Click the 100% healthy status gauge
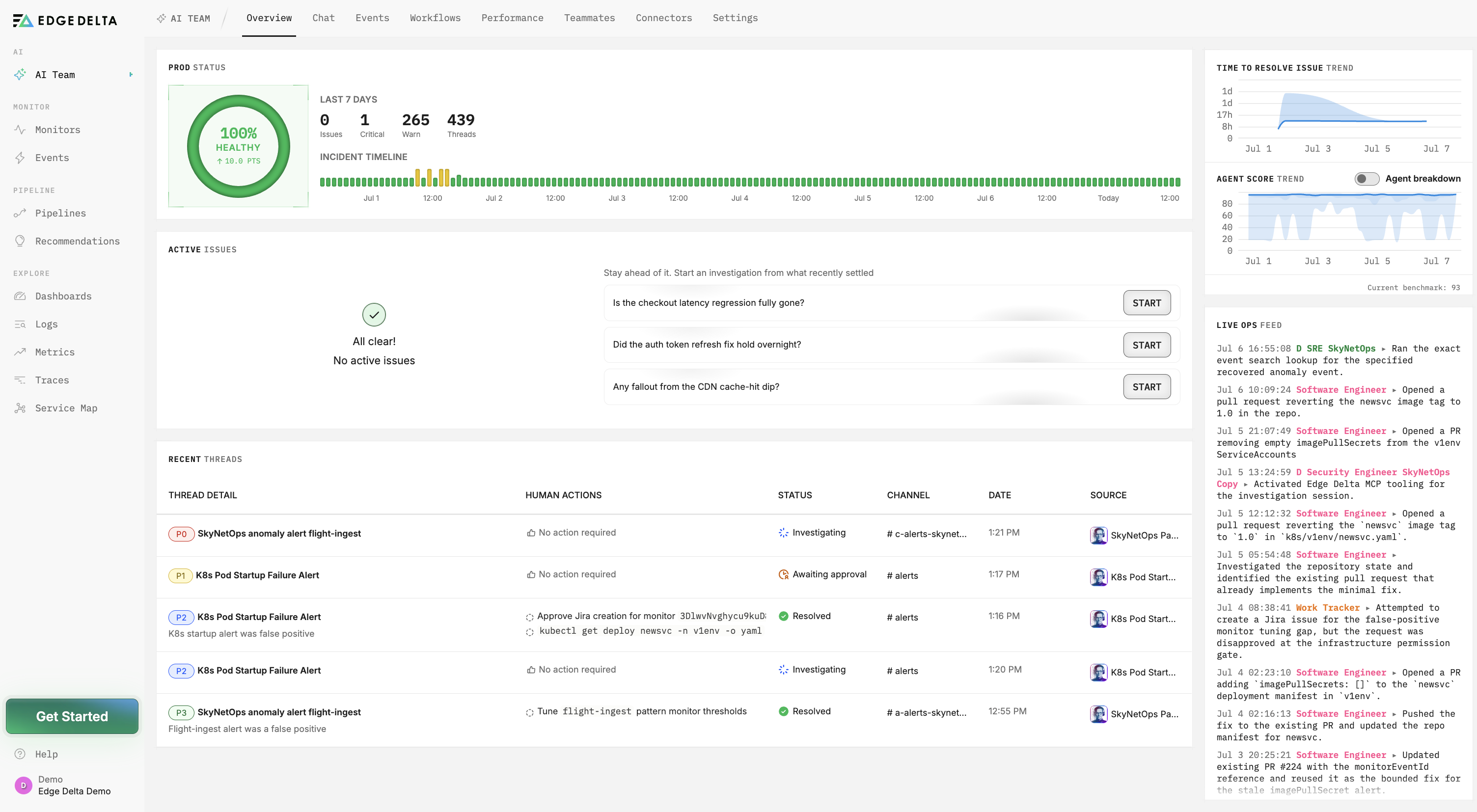1477x812 pixels. 238,147
